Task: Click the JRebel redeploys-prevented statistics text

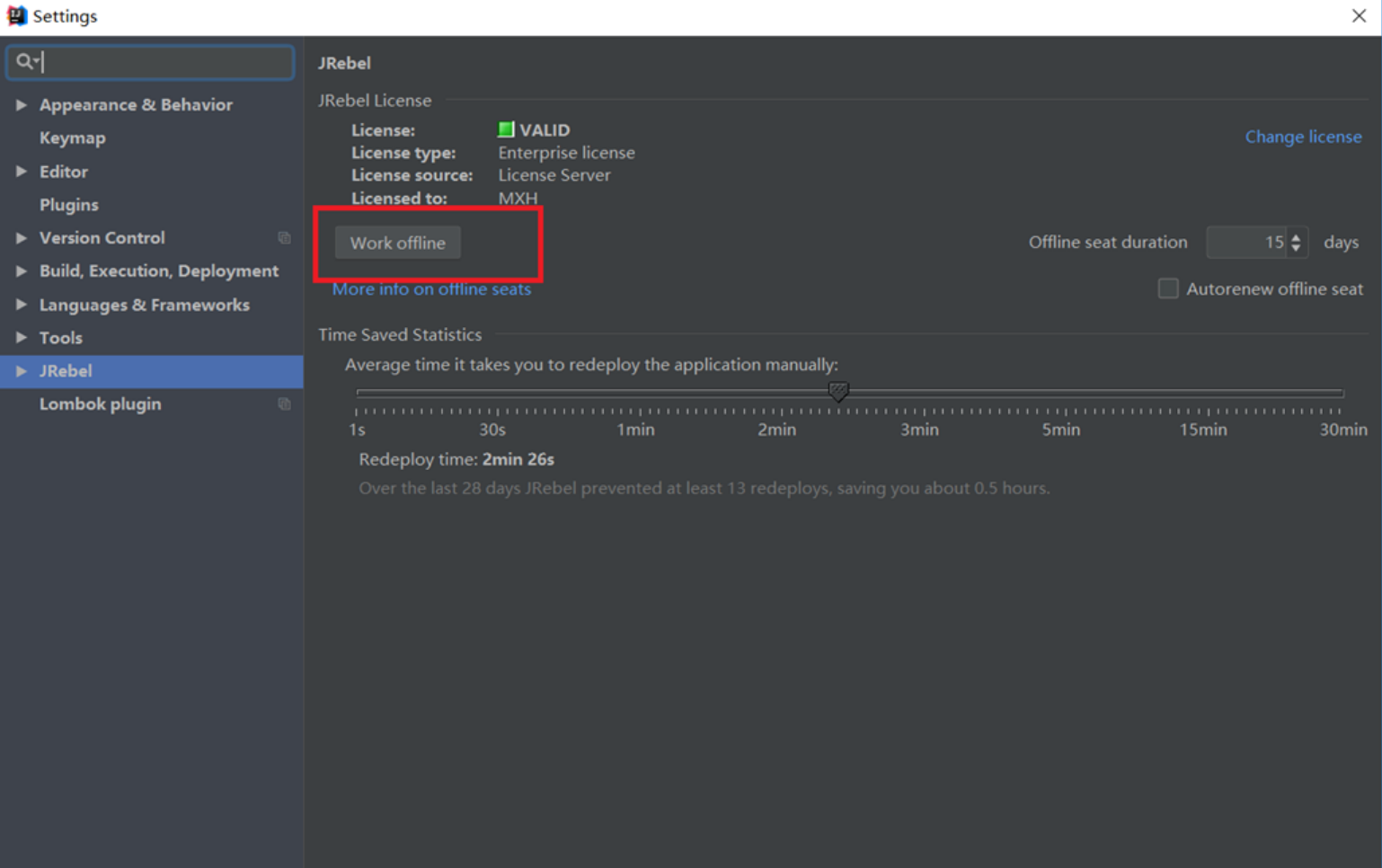Action: (x=704, y=488)
